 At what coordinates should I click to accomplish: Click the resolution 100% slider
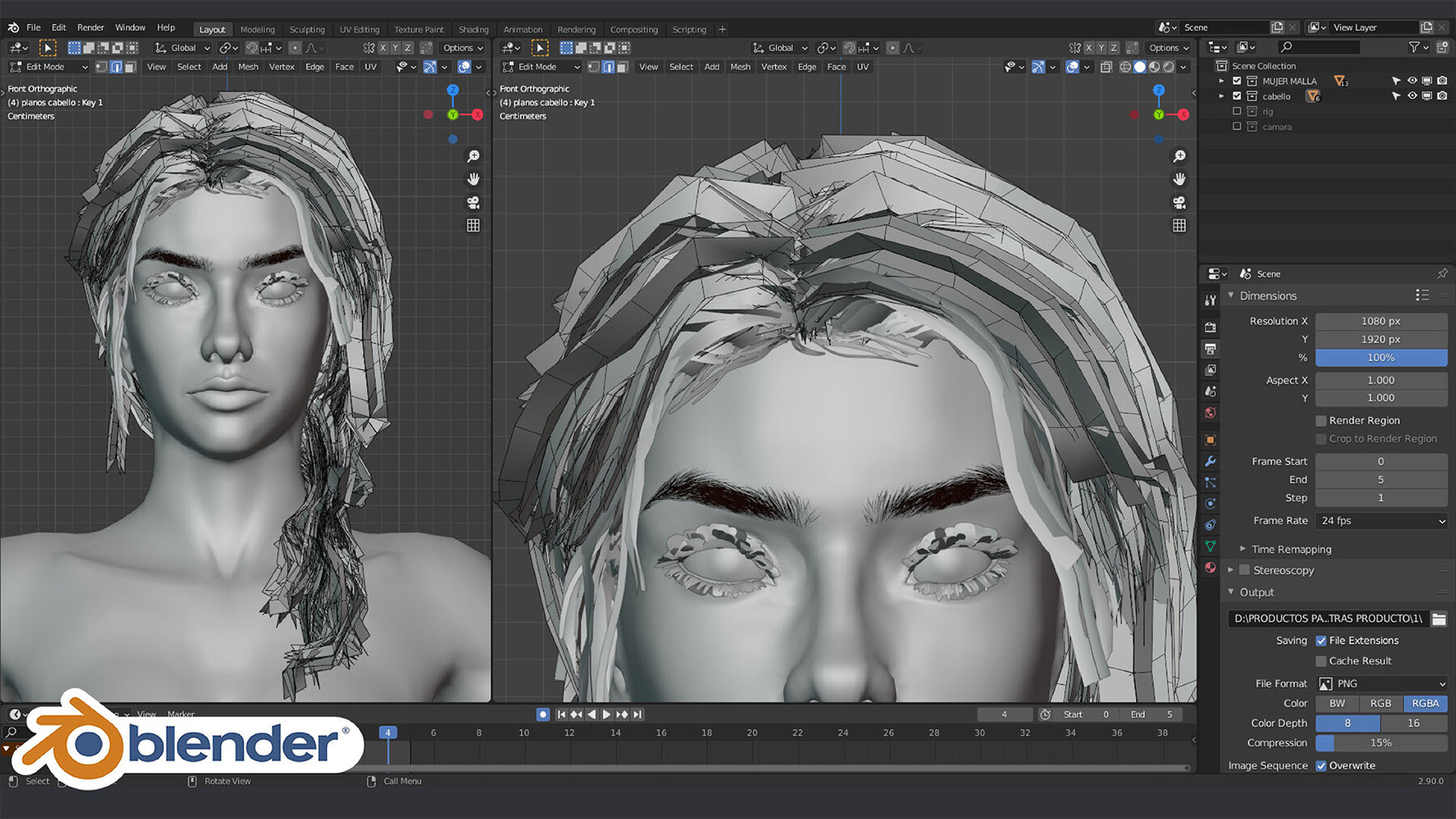click(1382, 357)
